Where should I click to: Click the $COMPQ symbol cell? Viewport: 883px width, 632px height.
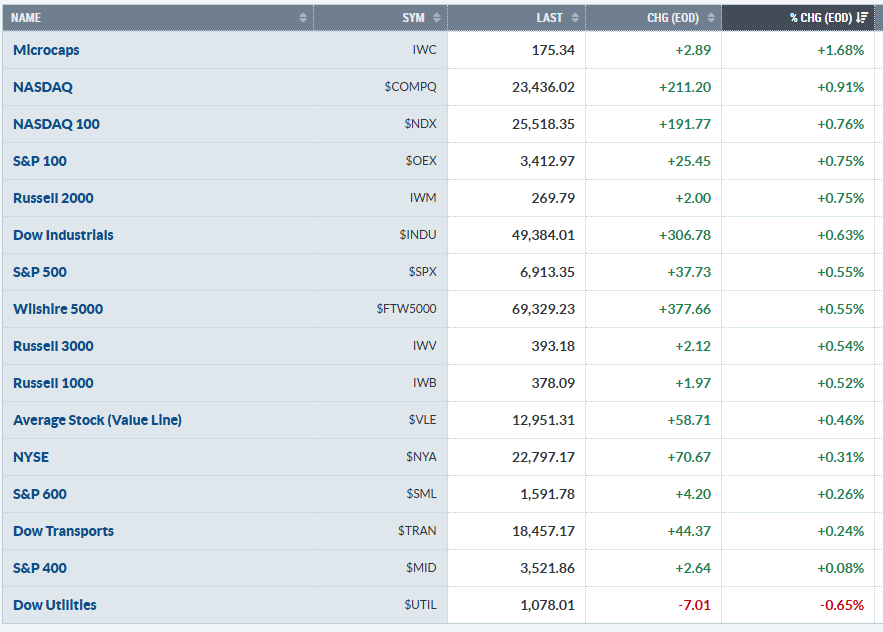pyautogui.click(x=410, y=87)
